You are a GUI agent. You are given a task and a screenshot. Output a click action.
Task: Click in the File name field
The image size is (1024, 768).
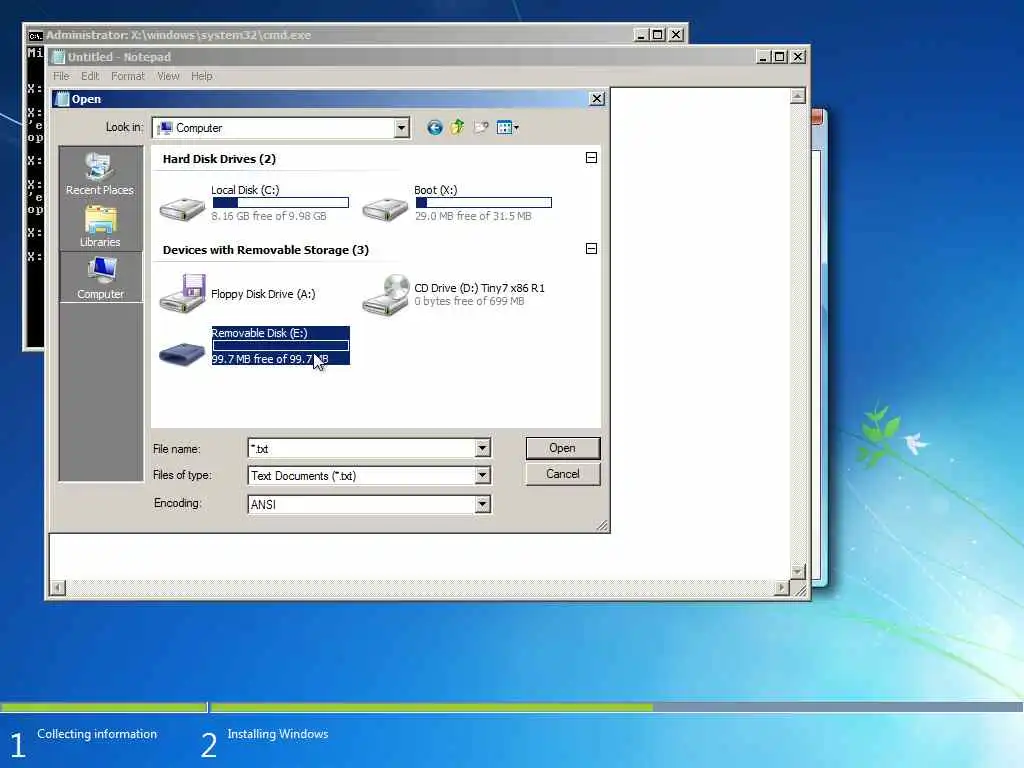point(362,448)
